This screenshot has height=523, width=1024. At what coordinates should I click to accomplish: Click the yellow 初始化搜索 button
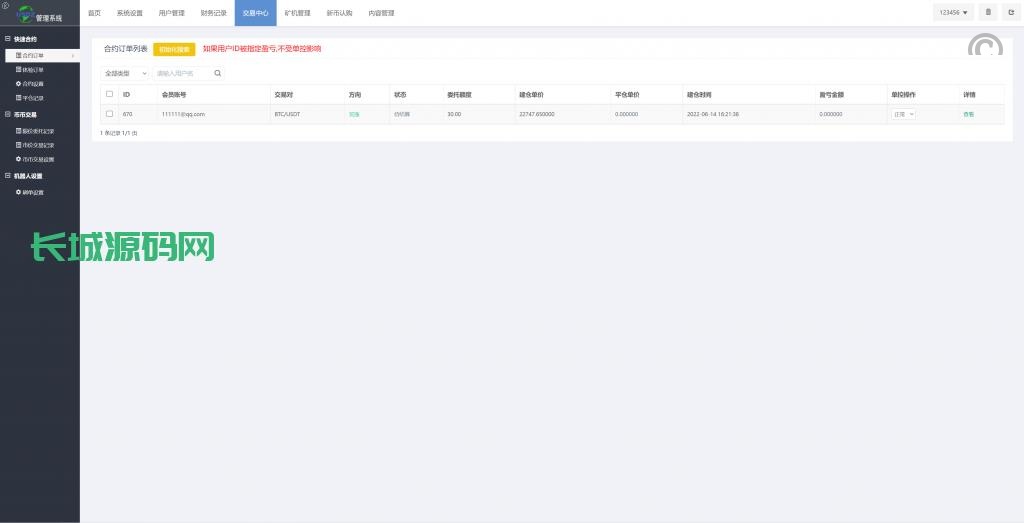coord(174,48)
